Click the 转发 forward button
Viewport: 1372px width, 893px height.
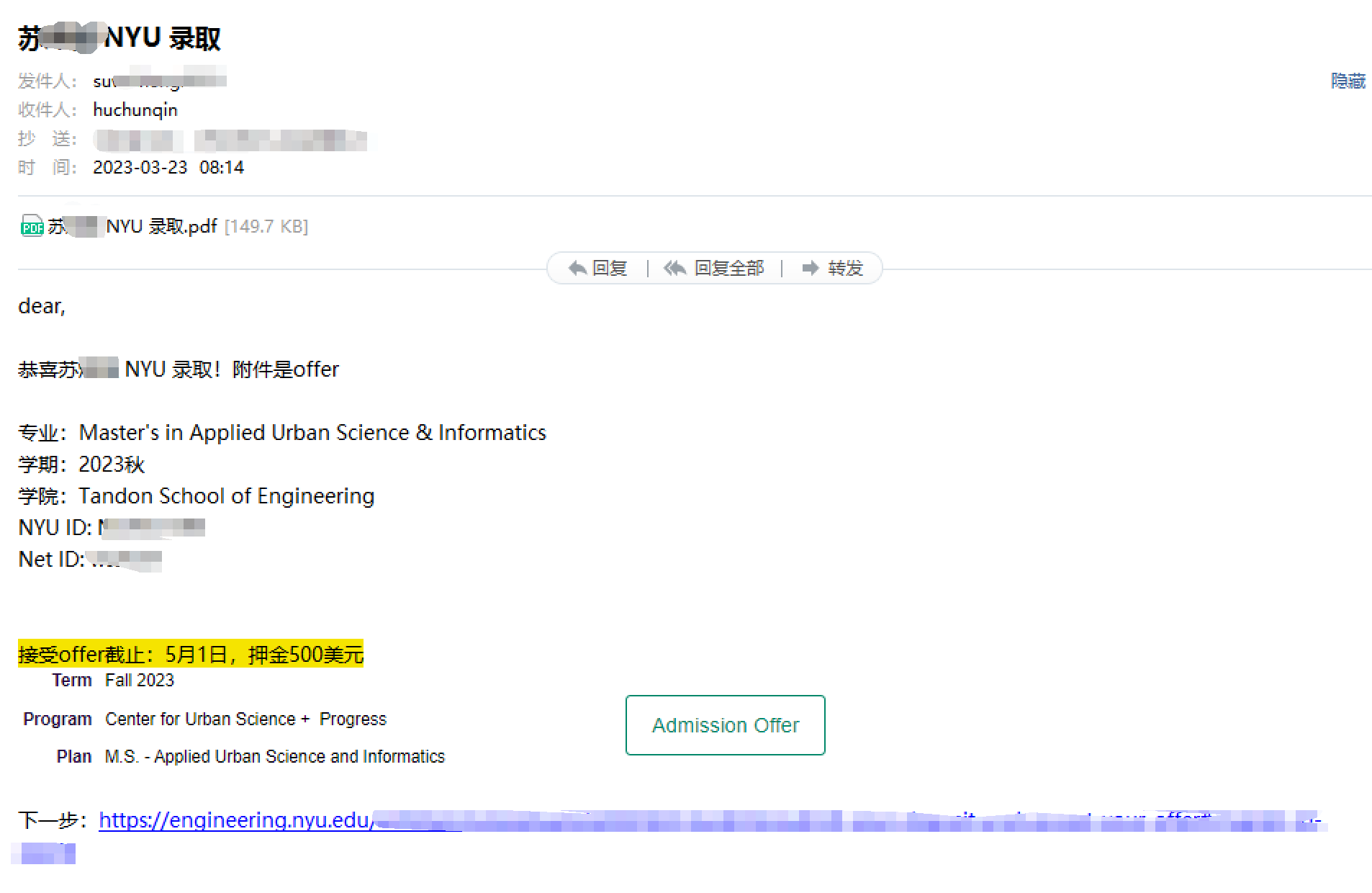(x=832, y=269)
